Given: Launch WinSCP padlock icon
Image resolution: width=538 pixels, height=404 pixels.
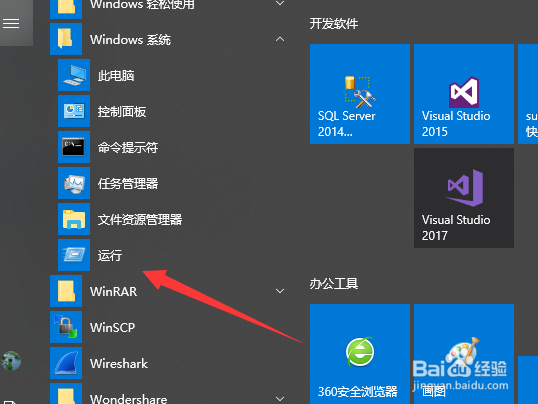Looking at the screenshot, I should [66, 327].
